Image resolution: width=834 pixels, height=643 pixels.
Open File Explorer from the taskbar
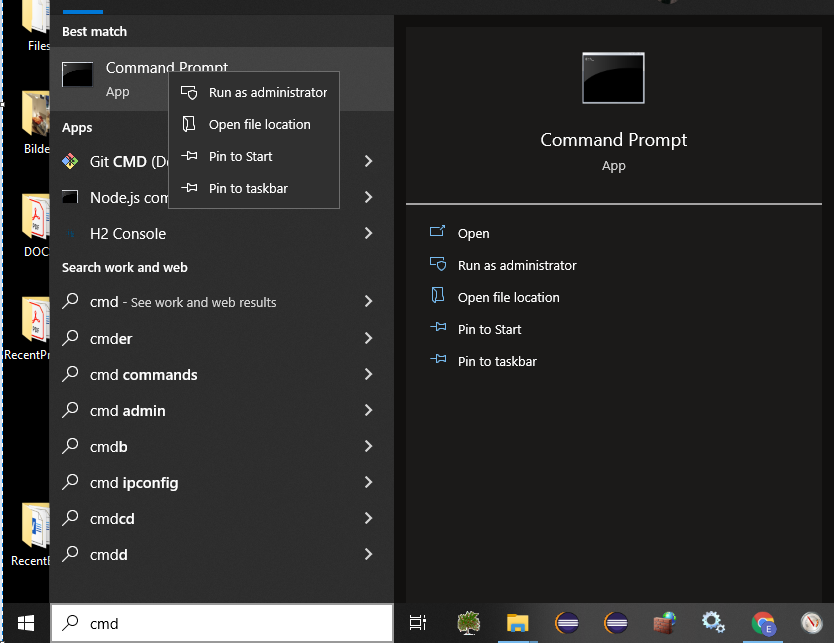click(x=517, y=623)
